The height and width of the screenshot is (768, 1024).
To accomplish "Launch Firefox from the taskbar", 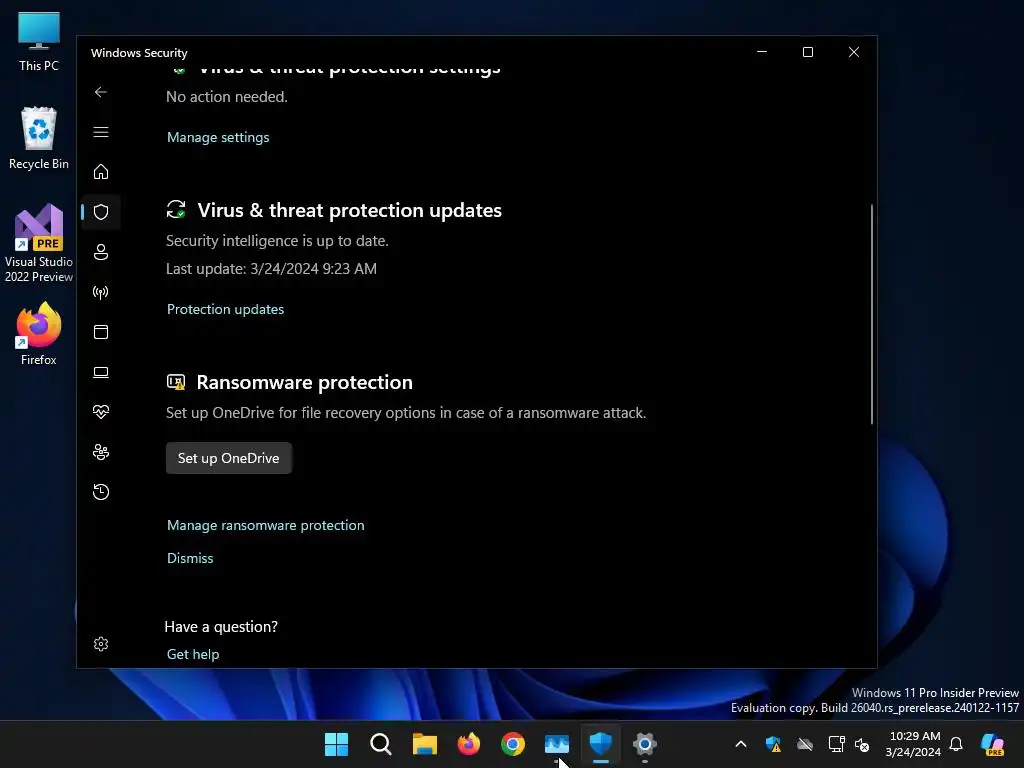I will click(468, 744).
